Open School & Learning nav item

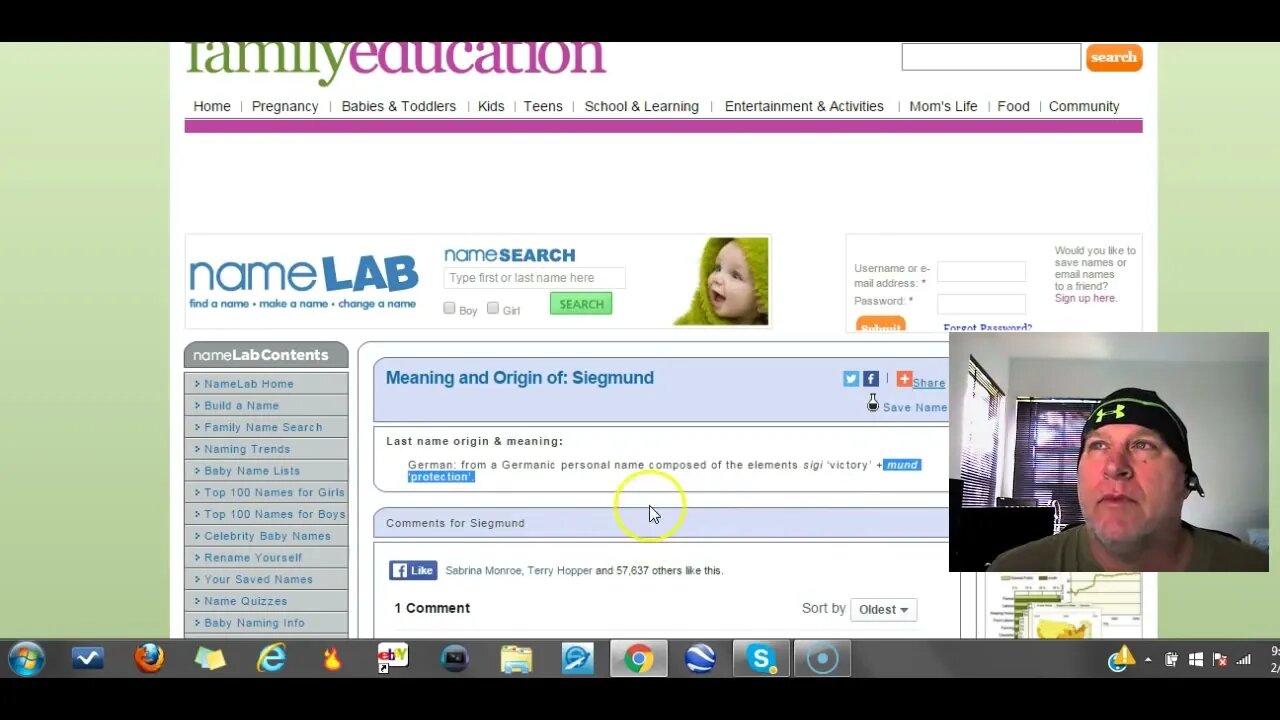coord(642,106)
